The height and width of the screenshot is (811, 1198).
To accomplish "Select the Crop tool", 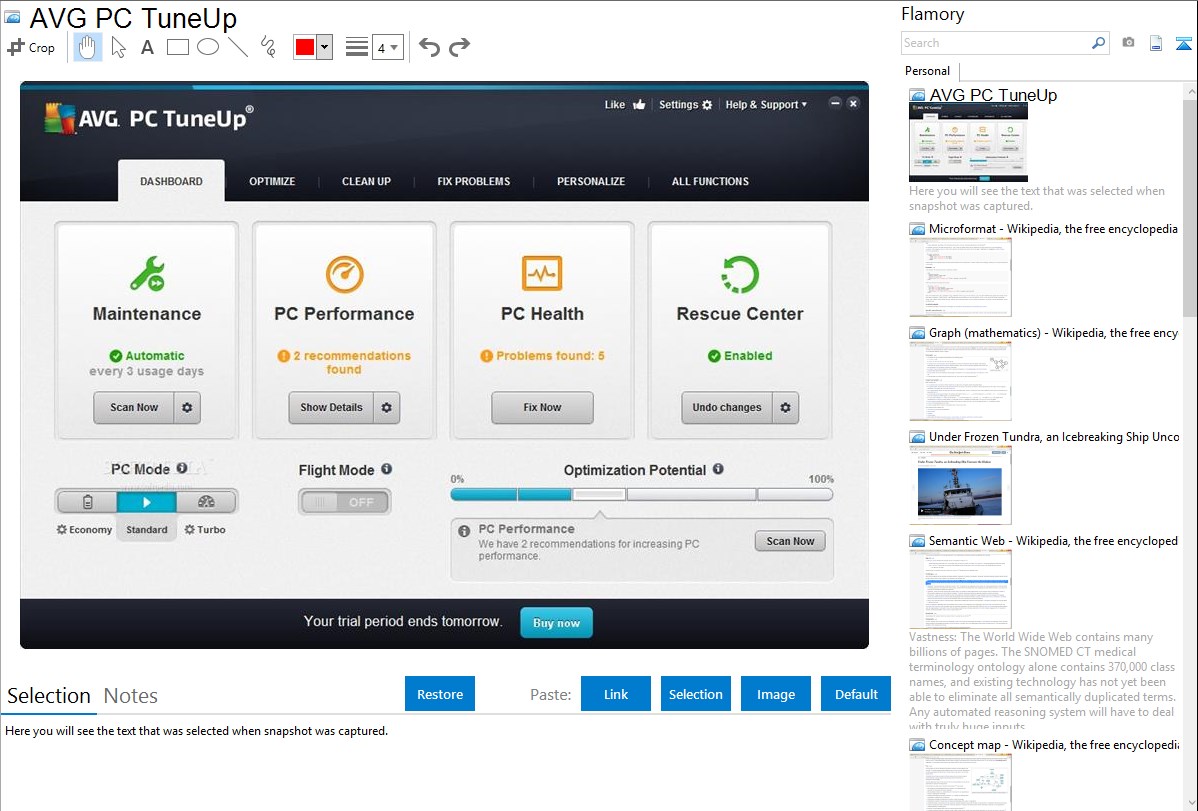I will pos(31,47).
